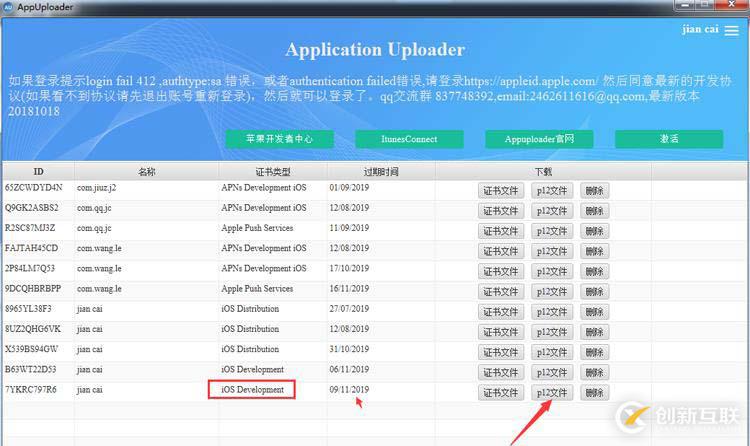Select the ID cell 7YKRC797R6
The width and height of the screenshot is (750, 446).
click(x=31, y=390)
